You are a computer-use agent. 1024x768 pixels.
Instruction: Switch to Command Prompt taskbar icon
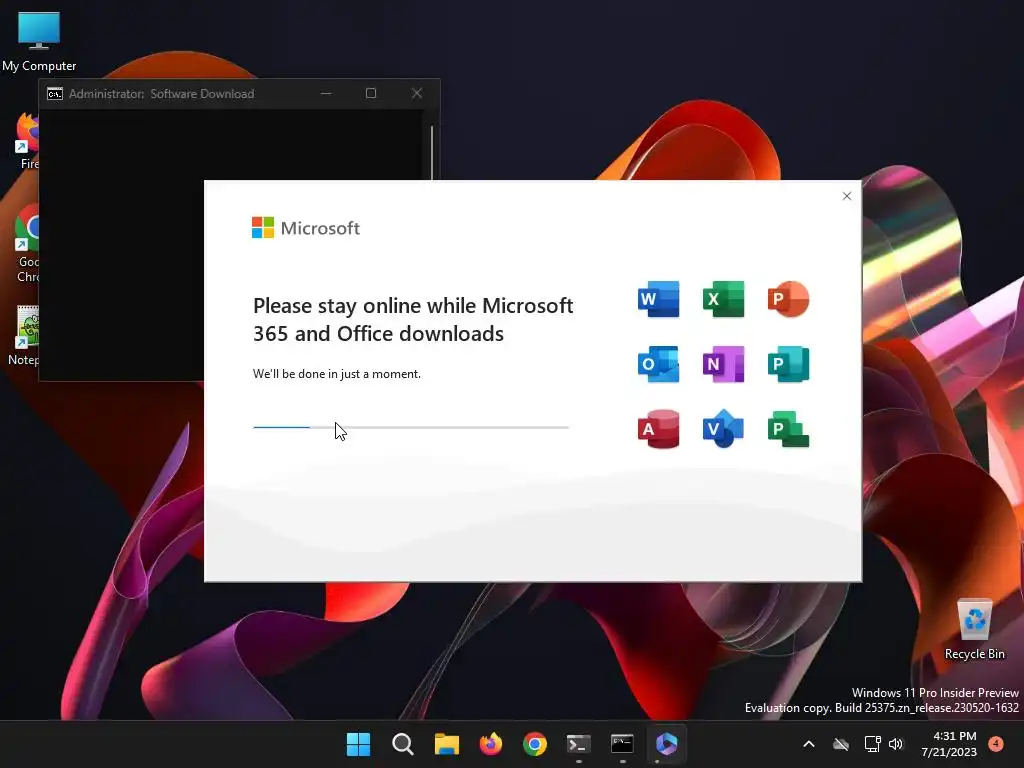pyautogui.click(x=622, y=744)
